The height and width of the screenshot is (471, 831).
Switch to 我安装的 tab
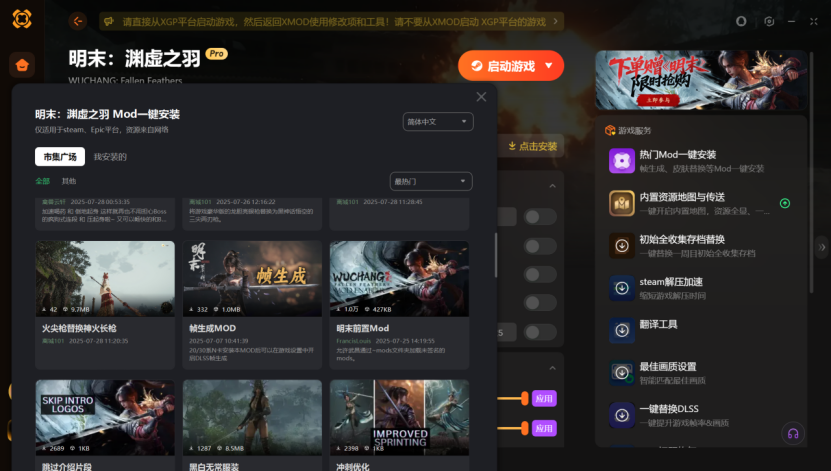pyautogui.click(x=110, y=157)
